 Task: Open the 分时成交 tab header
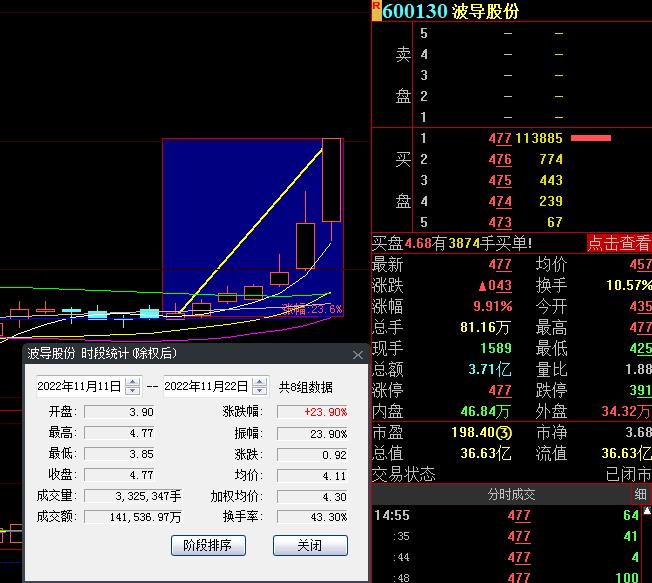click(511, 495)
